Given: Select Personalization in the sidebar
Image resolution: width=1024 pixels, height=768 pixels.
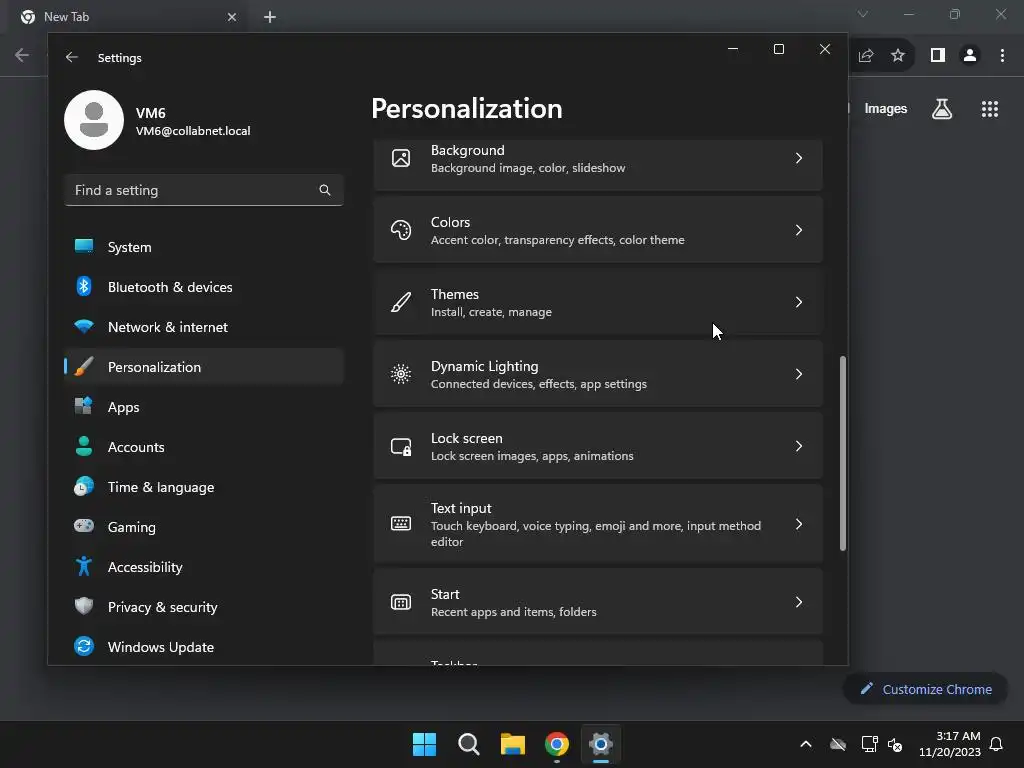Looking at the screenshot, I should [x=204, y=366].
